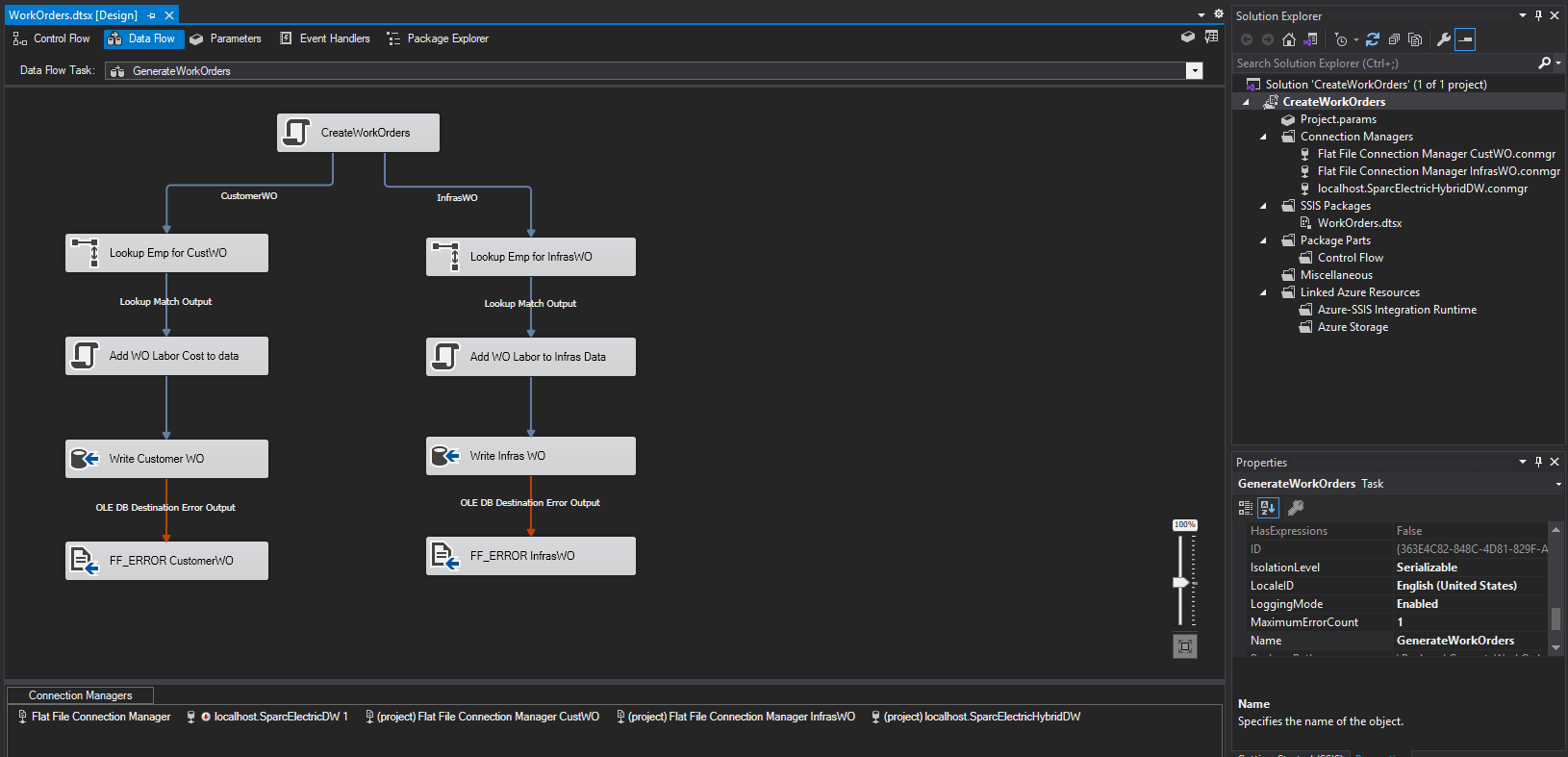Screen dimensions: 1568x757
Task: Collapse the Connection Managers folder
Action: 1264,137
